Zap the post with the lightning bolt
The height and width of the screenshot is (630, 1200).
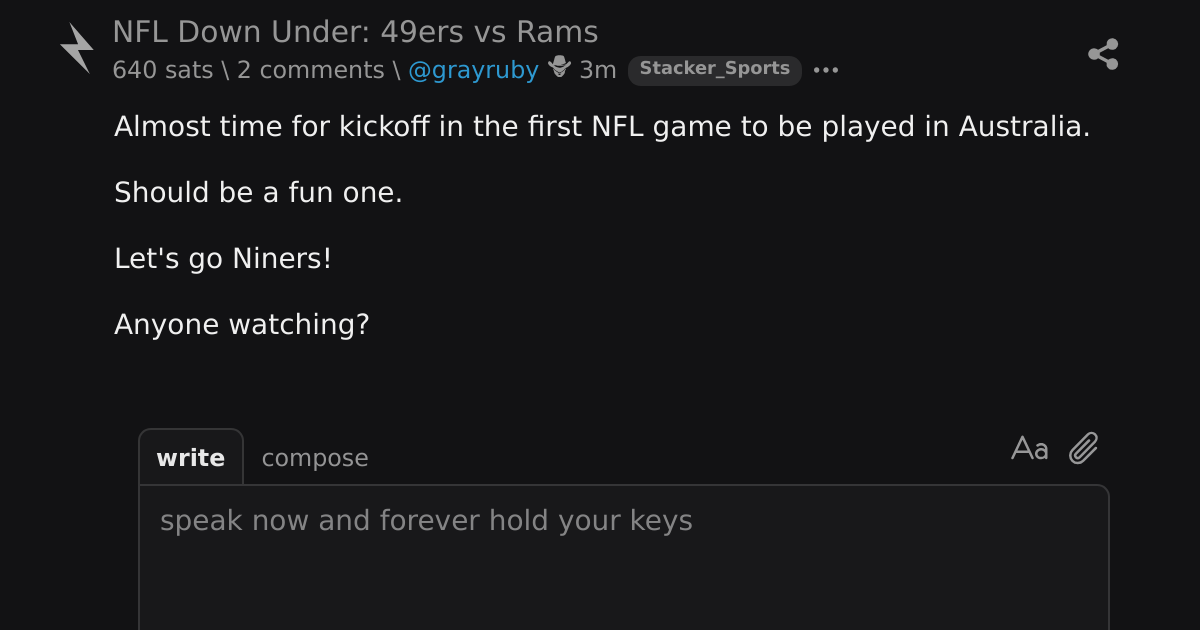(77, 48)
